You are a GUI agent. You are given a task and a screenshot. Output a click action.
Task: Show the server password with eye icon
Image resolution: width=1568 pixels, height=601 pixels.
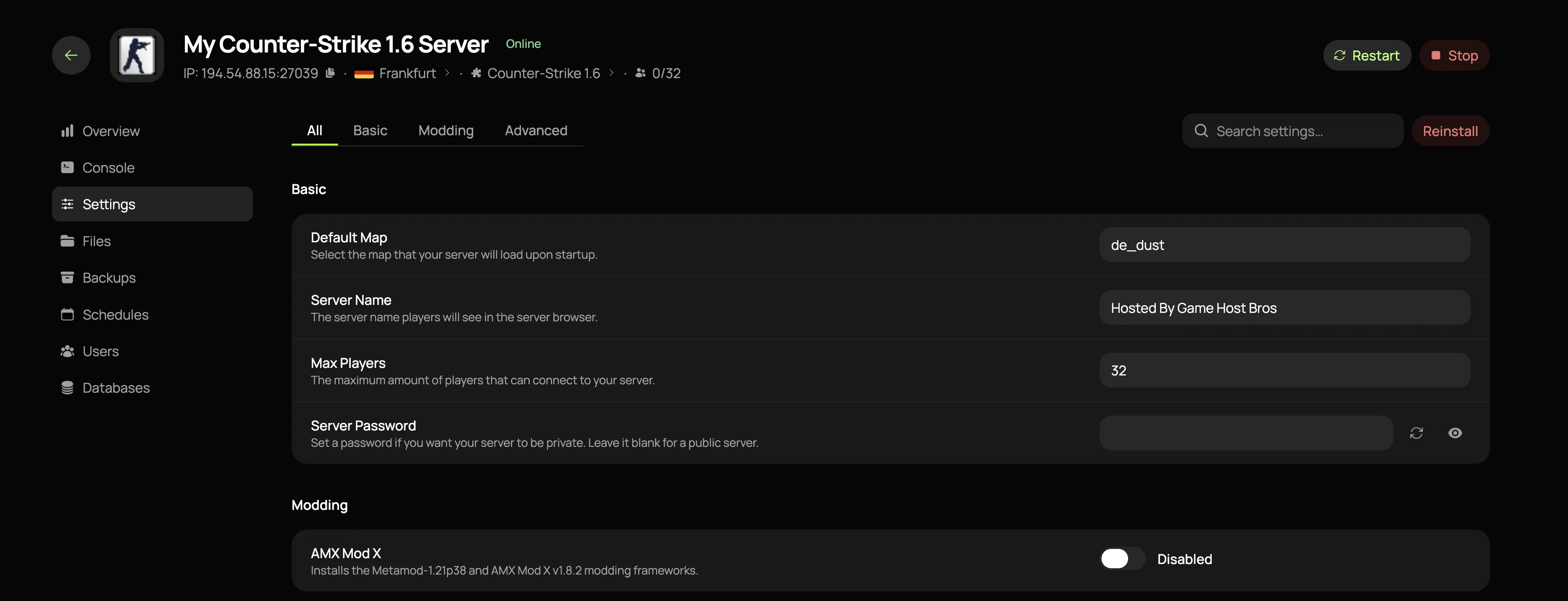(x=1455, y=433)
